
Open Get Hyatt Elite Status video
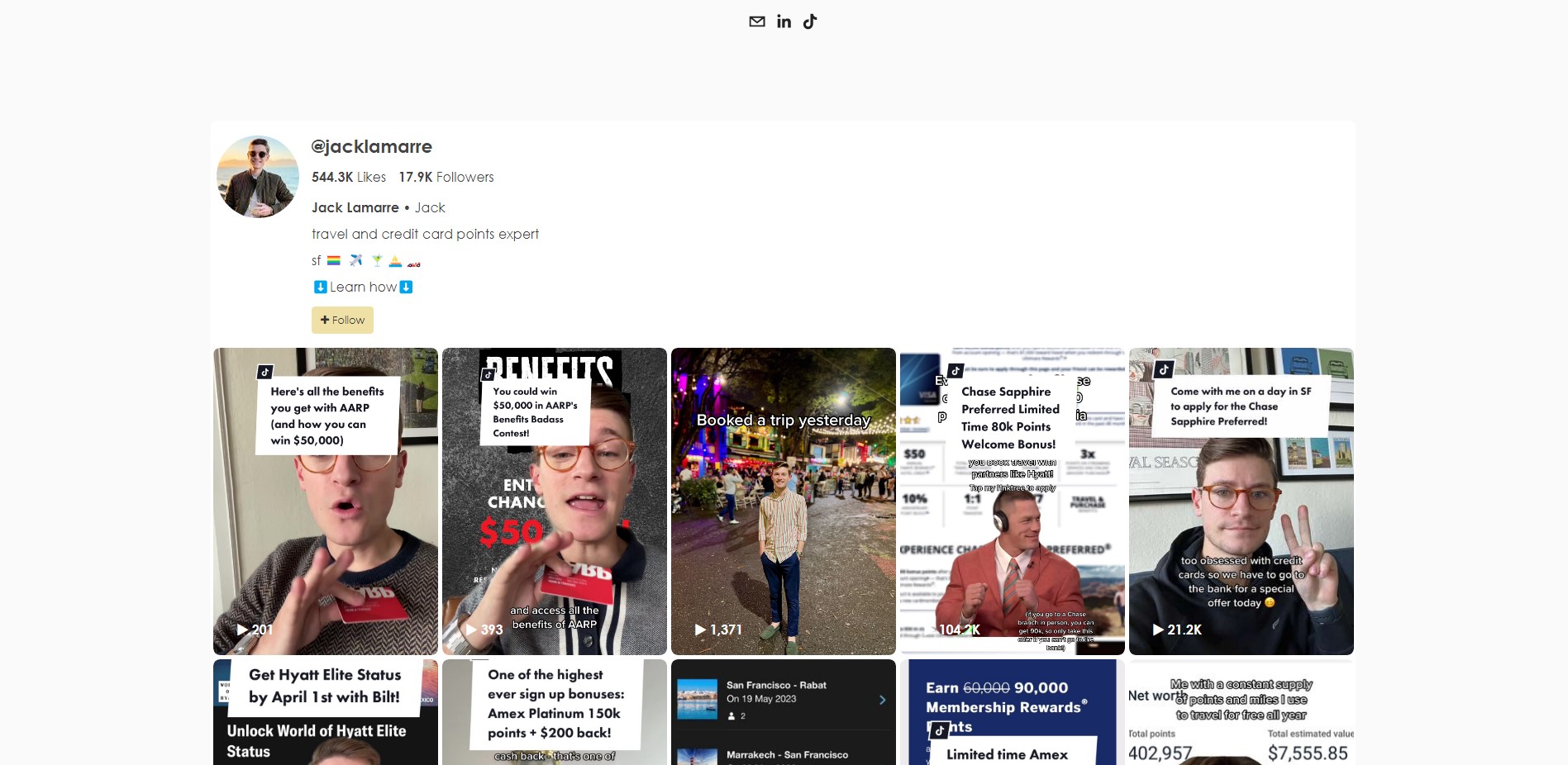click(326, 712)
